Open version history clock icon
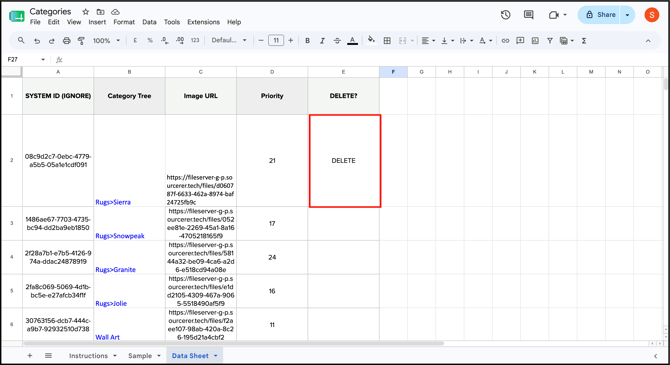Screen dimensions: 670x365 click(x=505, y=15)
